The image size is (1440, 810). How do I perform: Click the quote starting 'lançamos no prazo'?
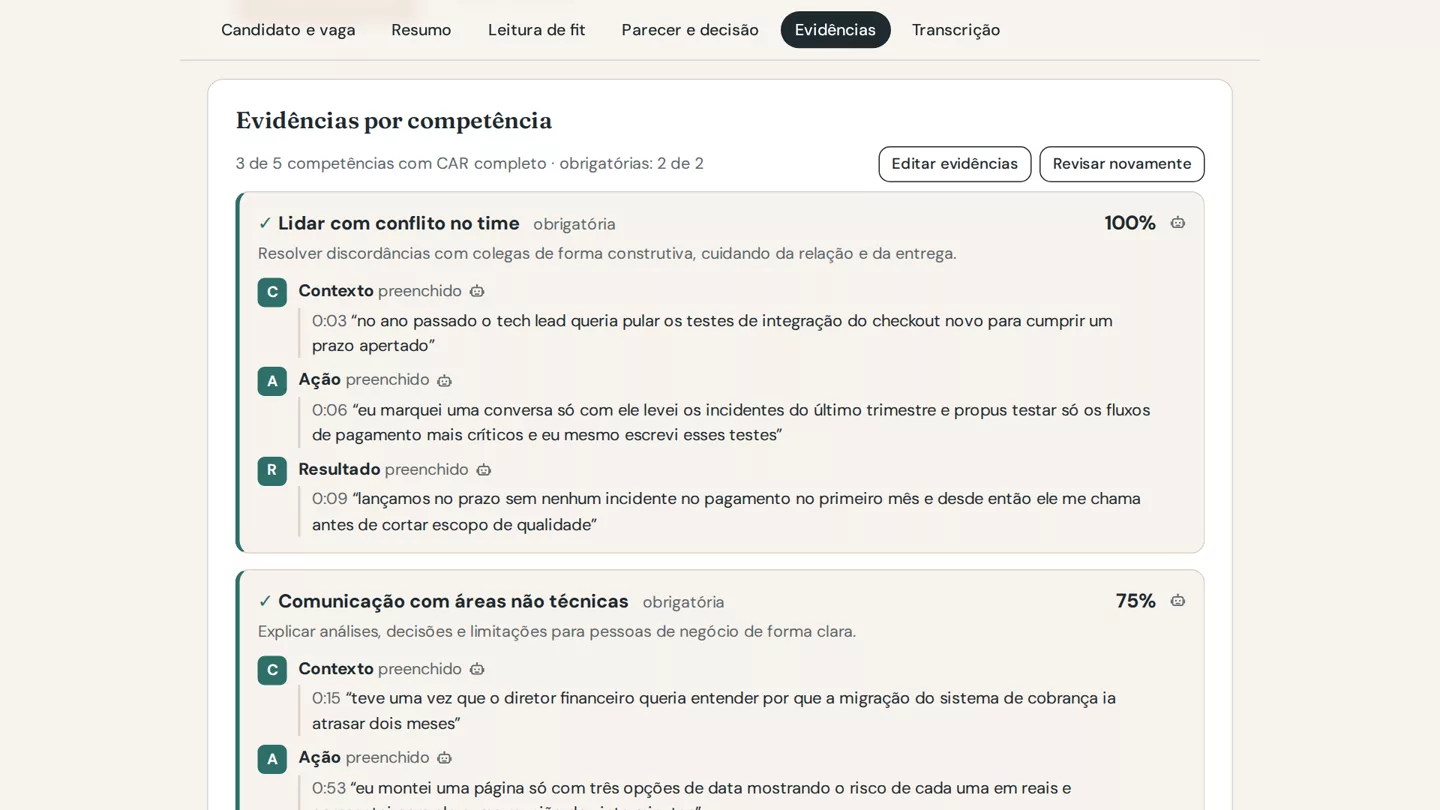pos(726,511)
